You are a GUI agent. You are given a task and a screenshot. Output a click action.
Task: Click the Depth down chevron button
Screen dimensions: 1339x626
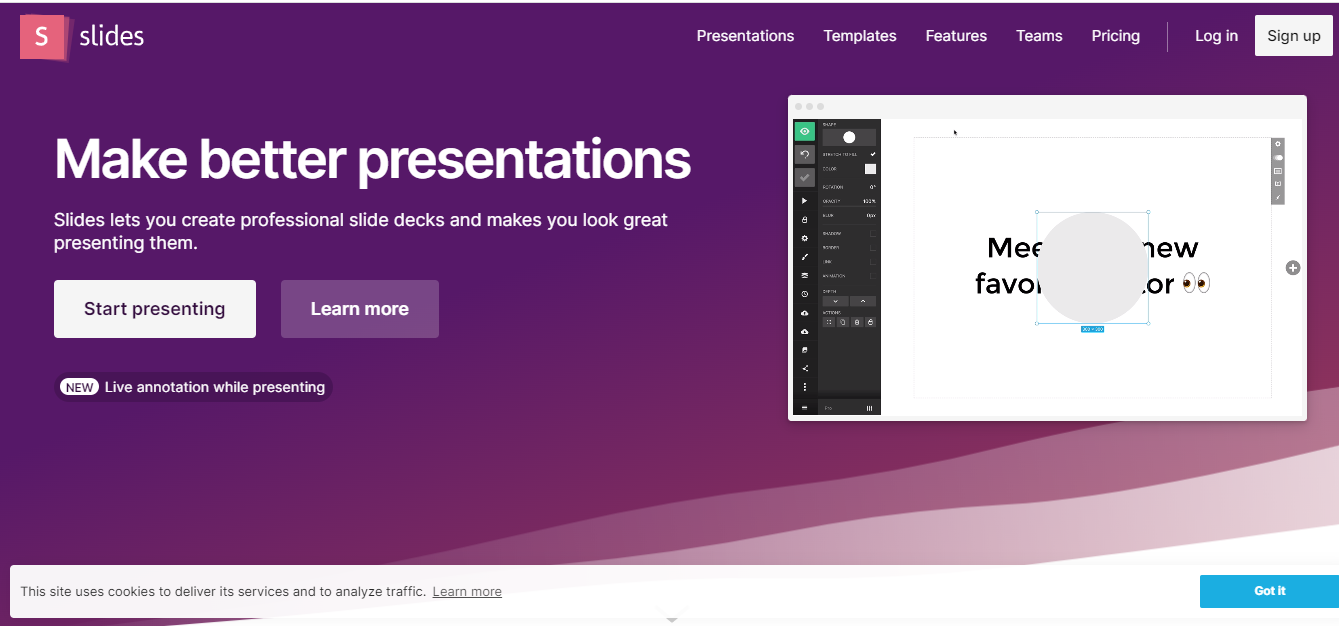click(x=835, y=301)
